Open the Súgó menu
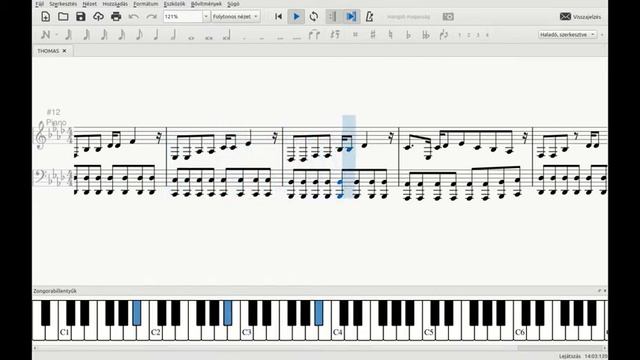The height and width of the screenshot is (360, 640). click(x=233, y=4)
